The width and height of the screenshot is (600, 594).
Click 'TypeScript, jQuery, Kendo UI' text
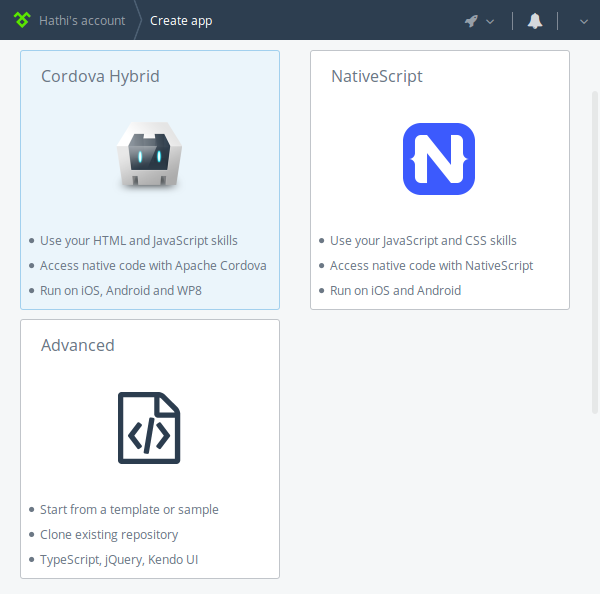click(x=119, y=560)
